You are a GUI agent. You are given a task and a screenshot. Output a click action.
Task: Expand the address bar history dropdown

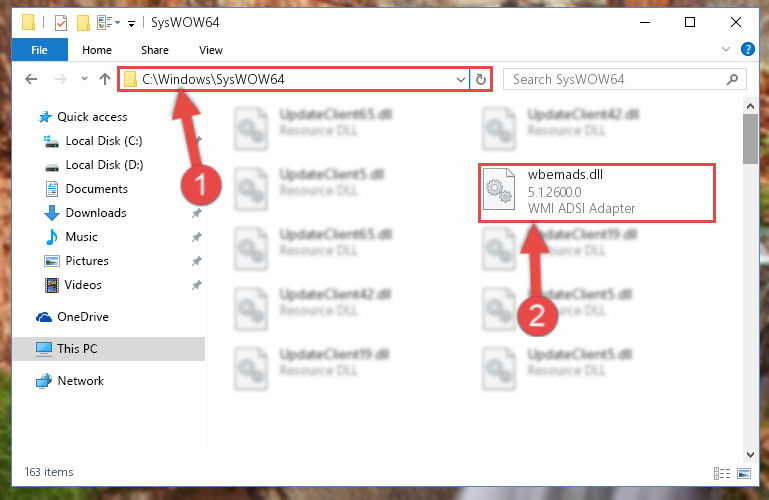461,79
